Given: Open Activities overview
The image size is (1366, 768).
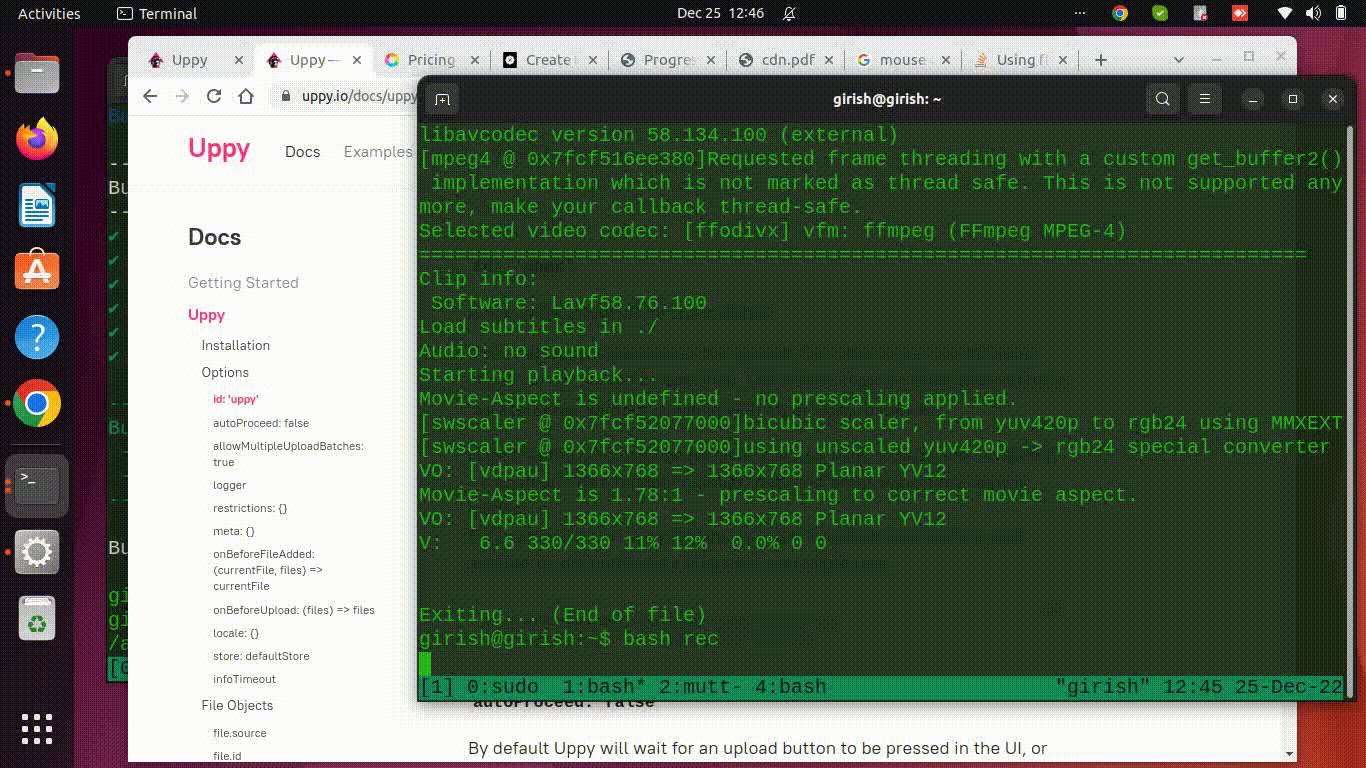Looking at the screenshot, I should pyautogui.click(x=49, y=14).
